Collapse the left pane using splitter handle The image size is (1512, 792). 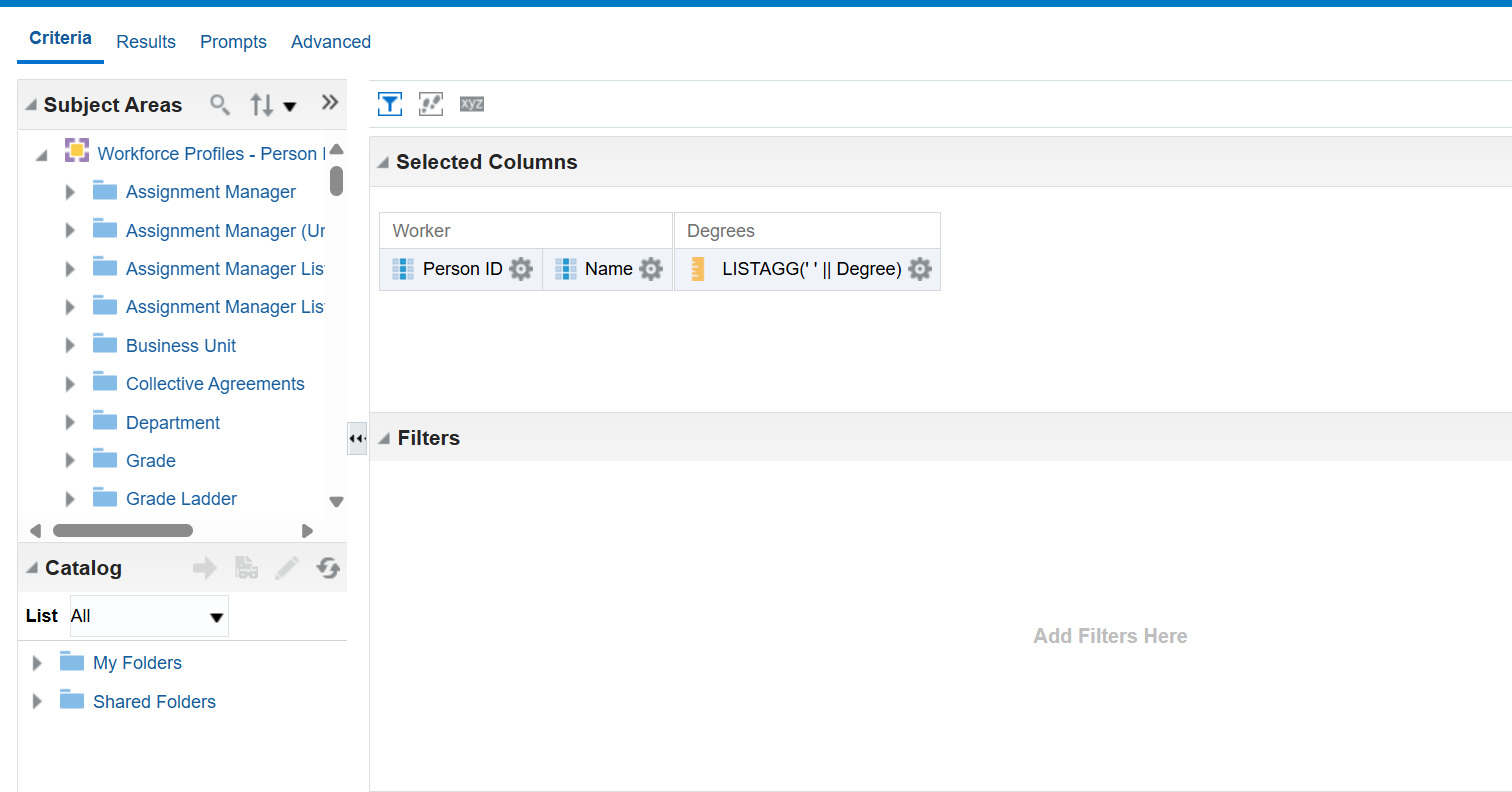point(357,439)
